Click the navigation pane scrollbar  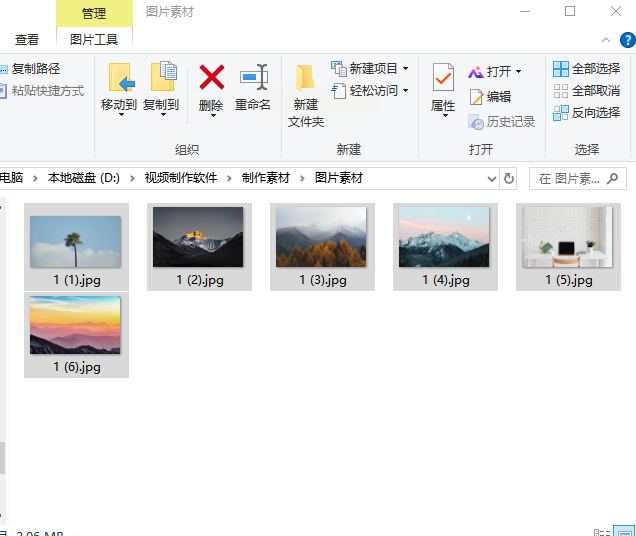[2, 458]
